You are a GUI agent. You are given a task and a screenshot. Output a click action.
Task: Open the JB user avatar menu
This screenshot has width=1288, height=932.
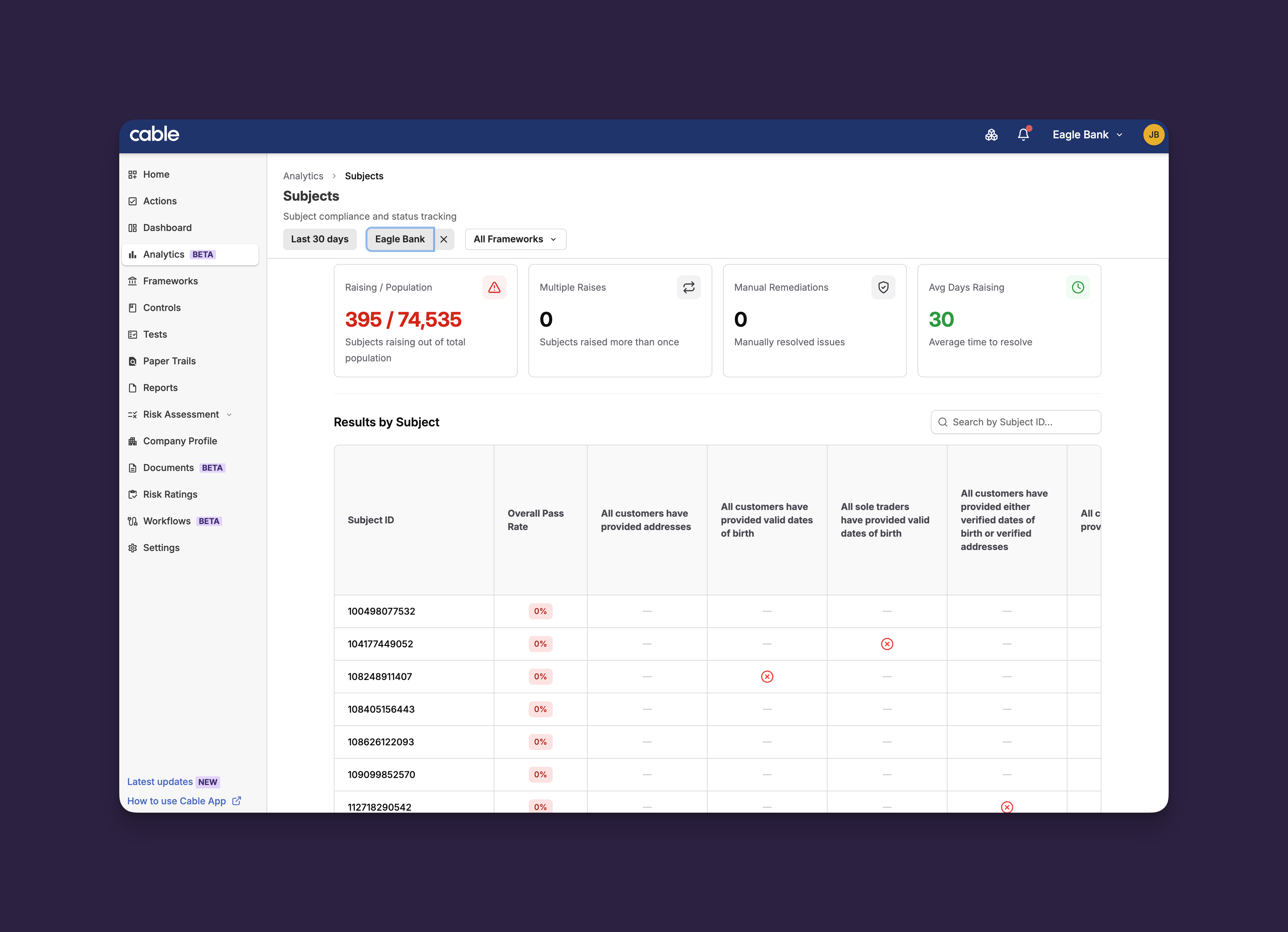pyautogui.click(x=1153, y=135)
